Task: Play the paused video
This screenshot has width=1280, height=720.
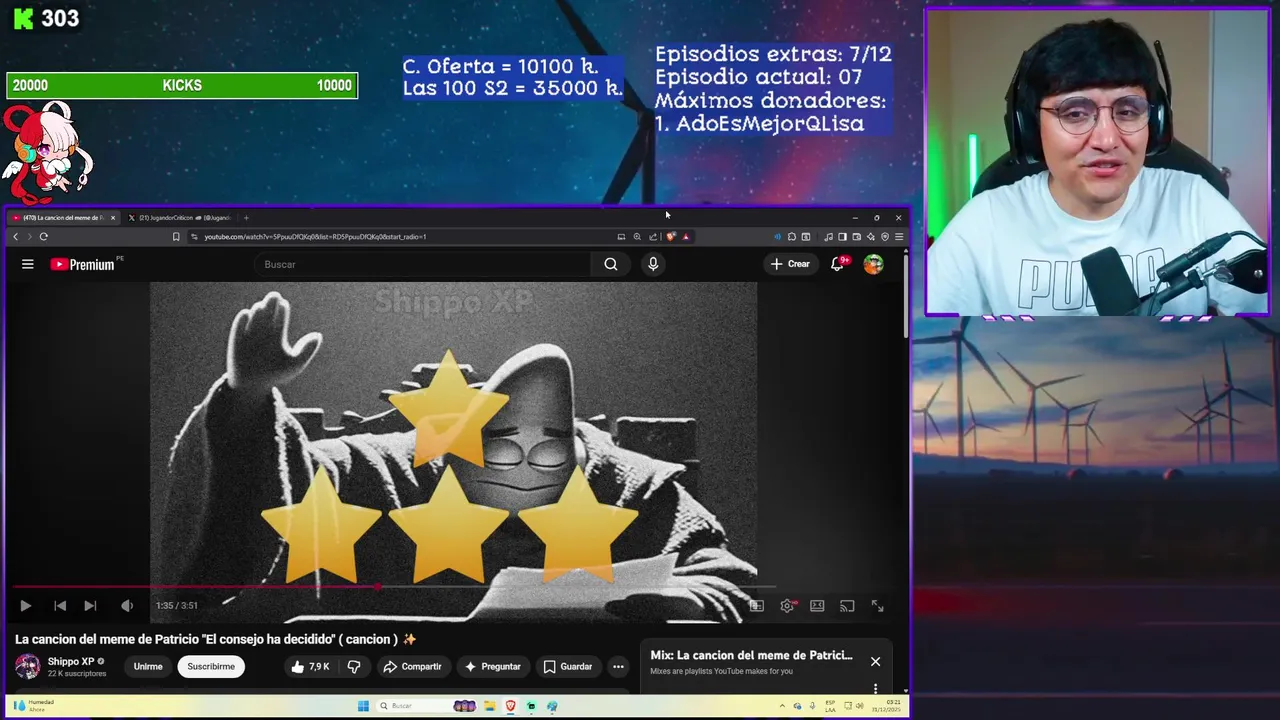Action: tap(26, 605)
